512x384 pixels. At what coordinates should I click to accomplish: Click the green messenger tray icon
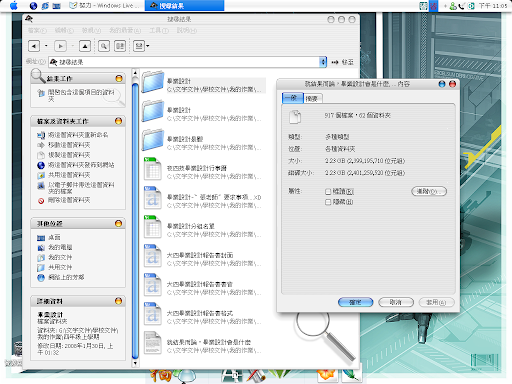pyautogui.click(x=453, y=6)
